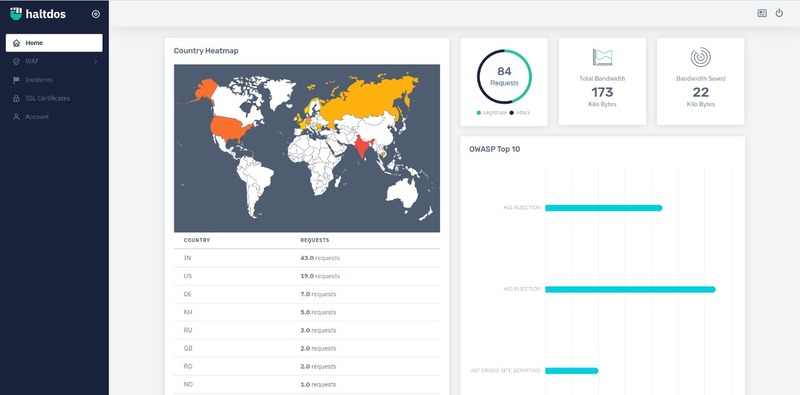Click the Incidents flag icon
This screenshot has width=800, height=395.
[16, 80]
